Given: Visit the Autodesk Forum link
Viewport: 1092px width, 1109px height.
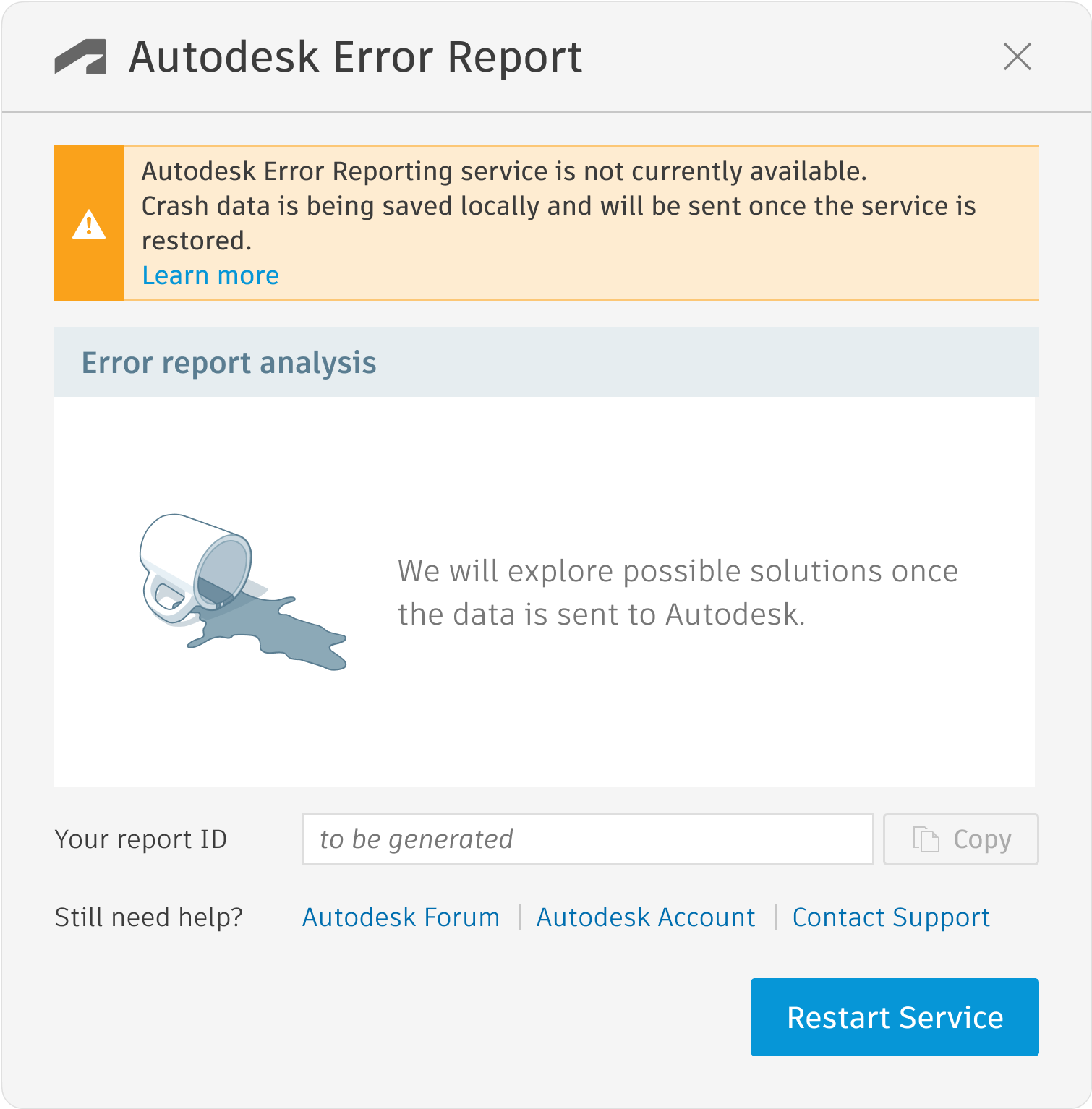Looking at the screenshot, I should 401,917.
